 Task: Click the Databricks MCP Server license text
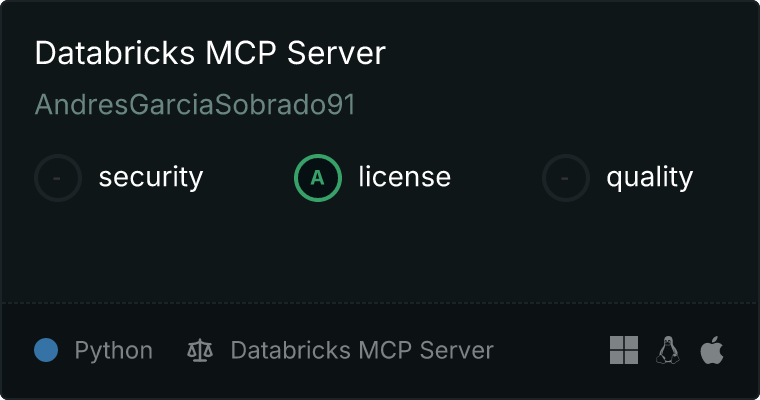[x=362, y=350]
